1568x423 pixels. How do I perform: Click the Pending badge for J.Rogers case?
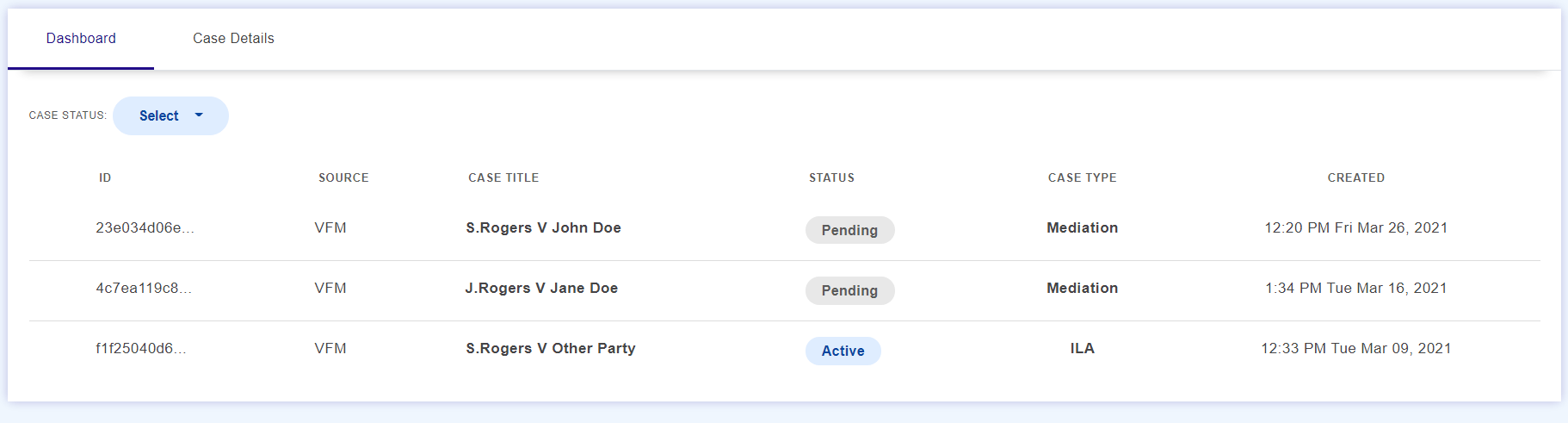click(x=849, y=290)
